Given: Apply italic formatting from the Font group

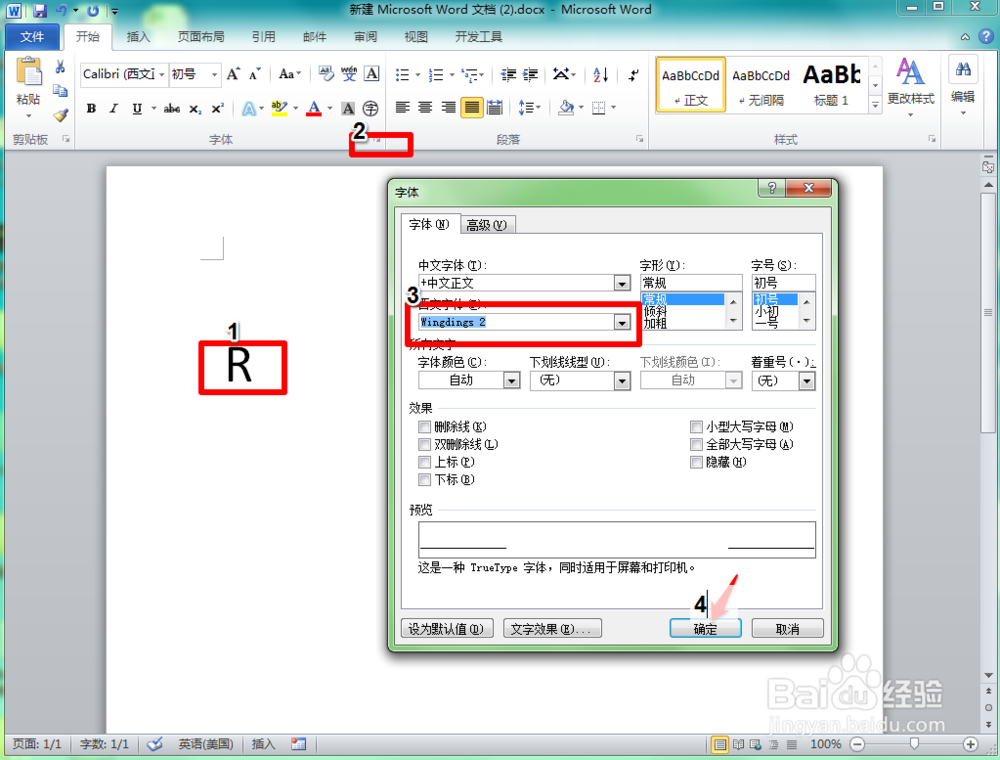Looking at the screenshot, I should (x=114, y=108).
